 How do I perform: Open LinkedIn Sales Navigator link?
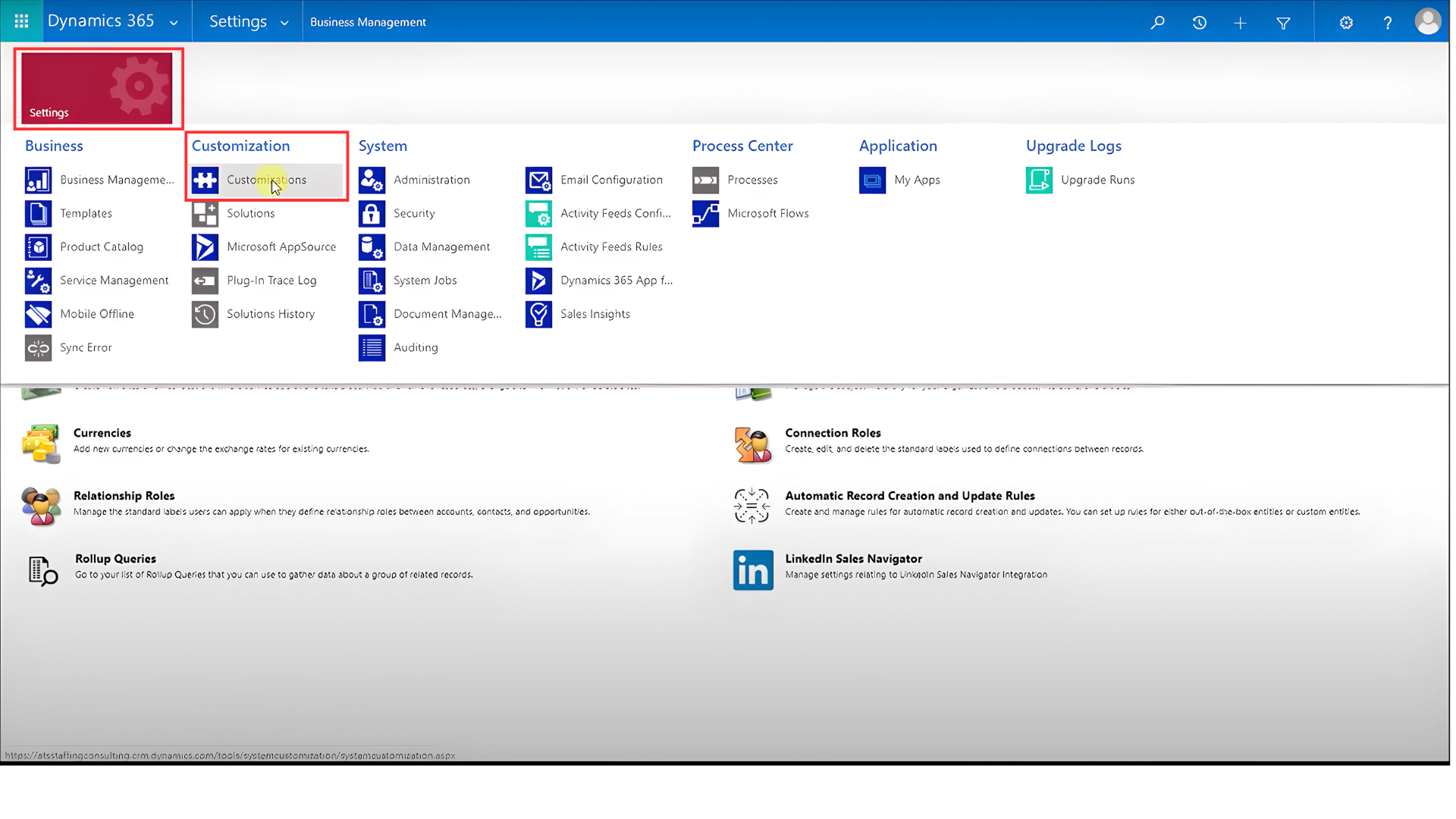point(853,559)
